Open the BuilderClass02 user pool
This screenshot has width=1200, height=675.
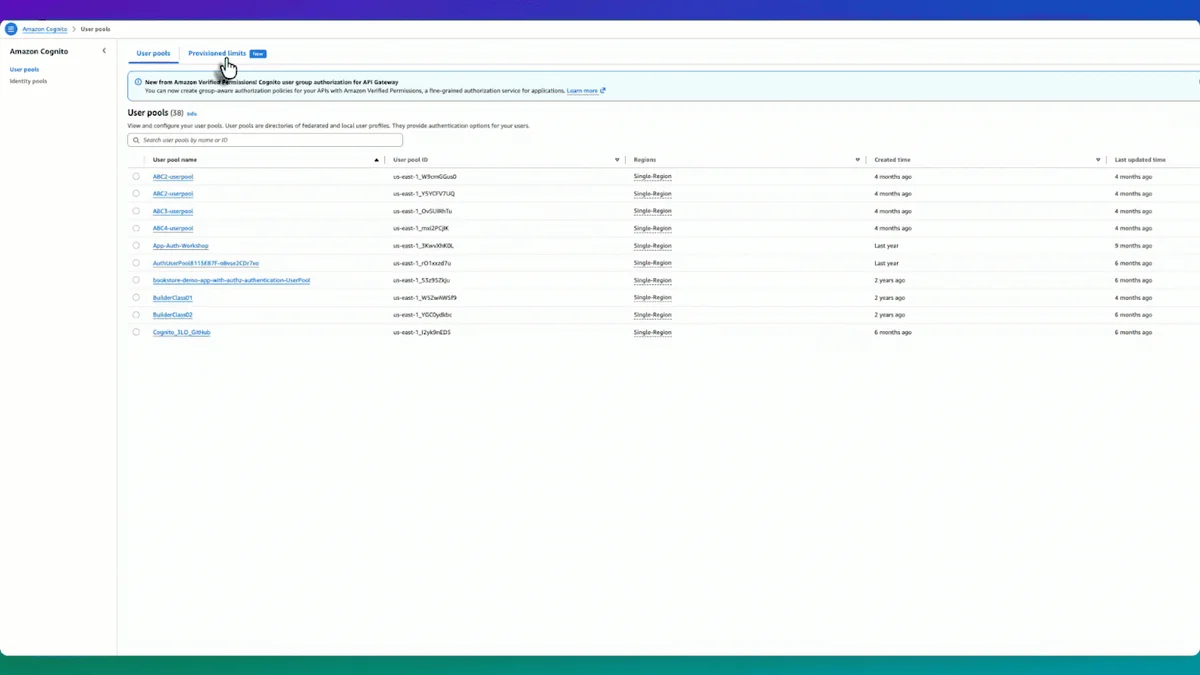173,315
